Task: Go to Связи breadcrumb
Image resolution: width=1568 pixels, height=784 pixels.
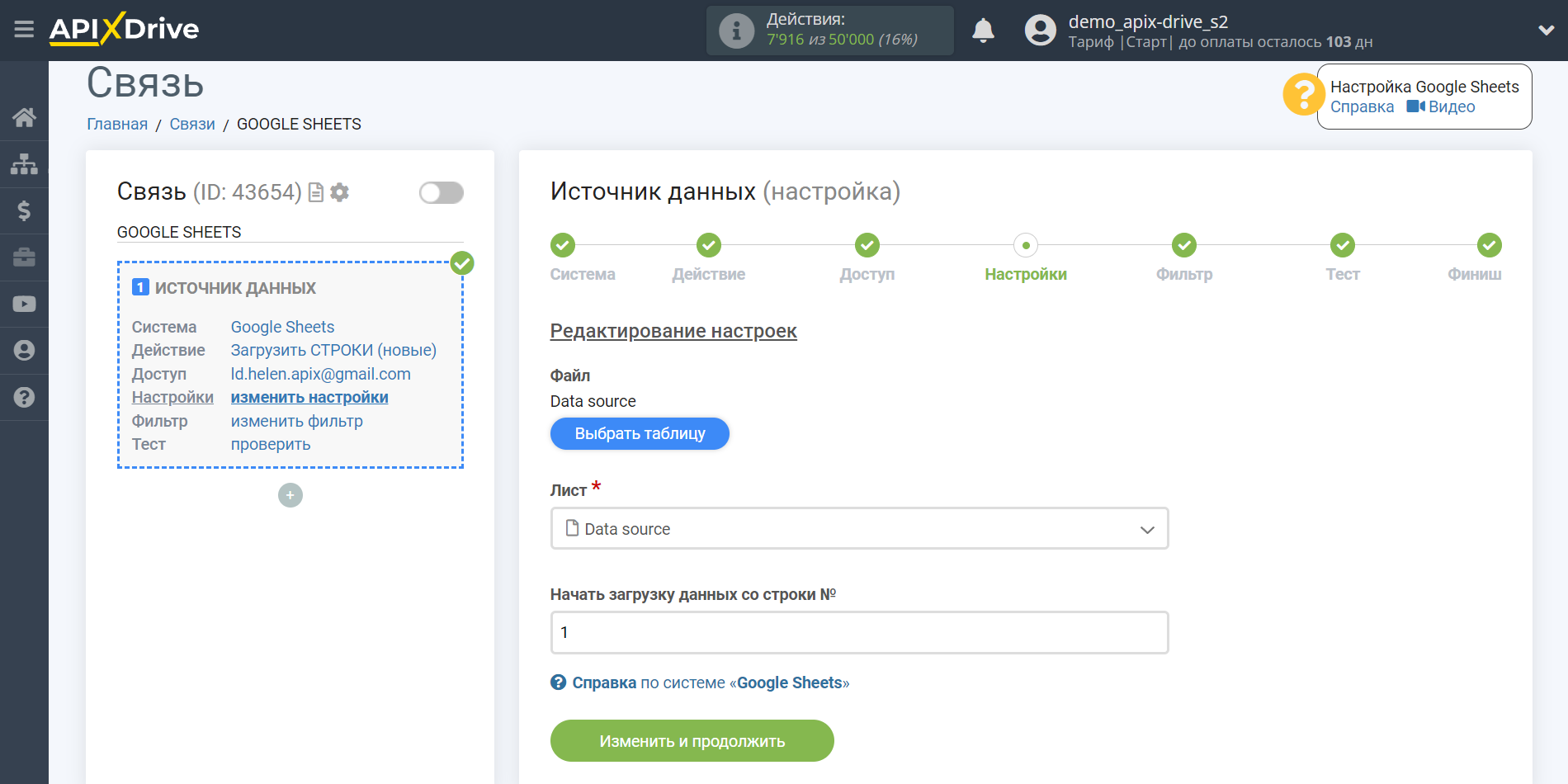Action: (x=192, y=124)
